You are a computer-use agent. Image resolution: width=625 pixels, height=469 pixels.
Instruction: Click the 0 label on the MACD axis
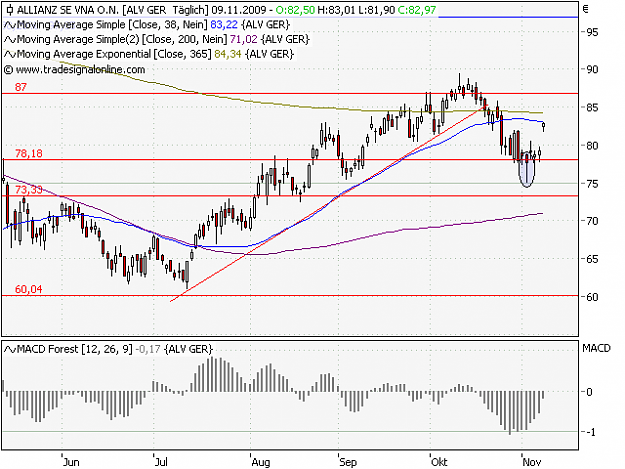pos(590,392)
